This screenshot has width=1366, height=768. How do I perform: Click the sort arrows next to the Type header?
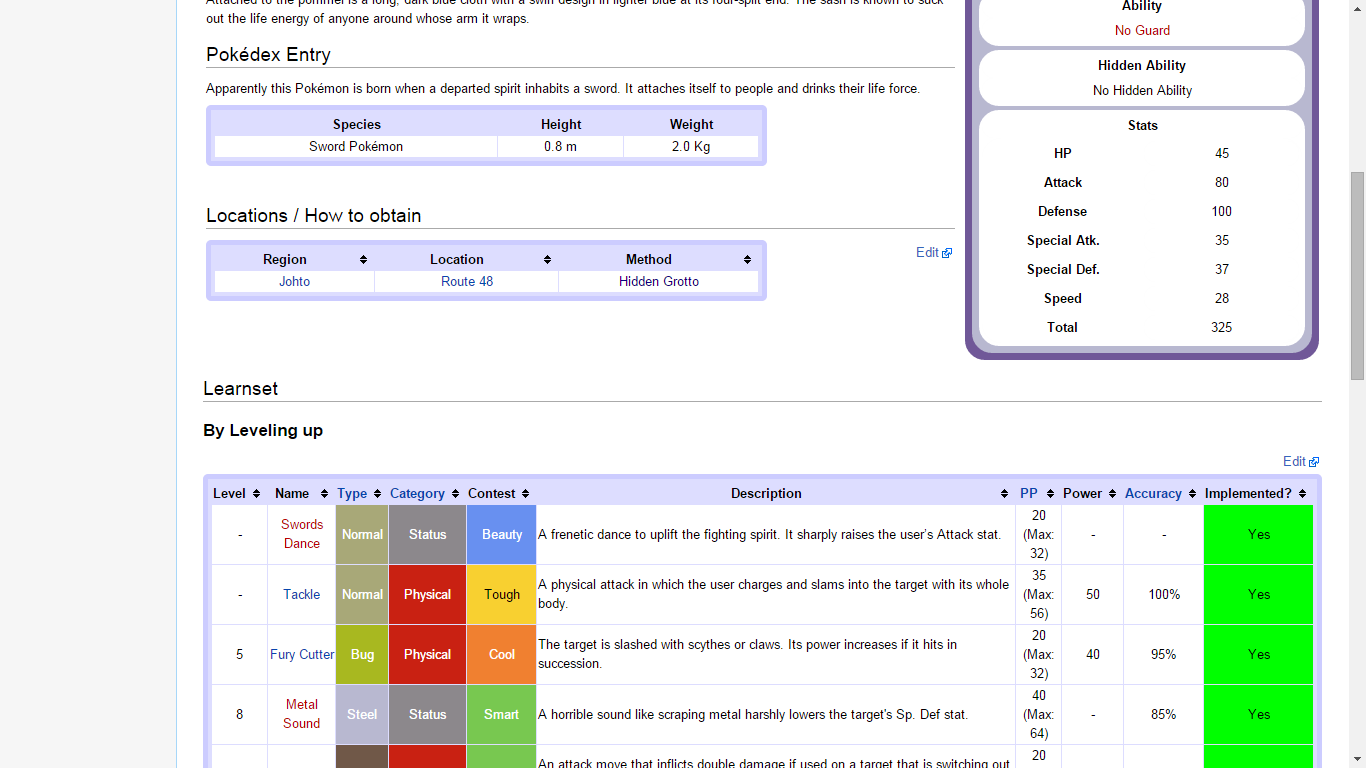tap(377, 494)
